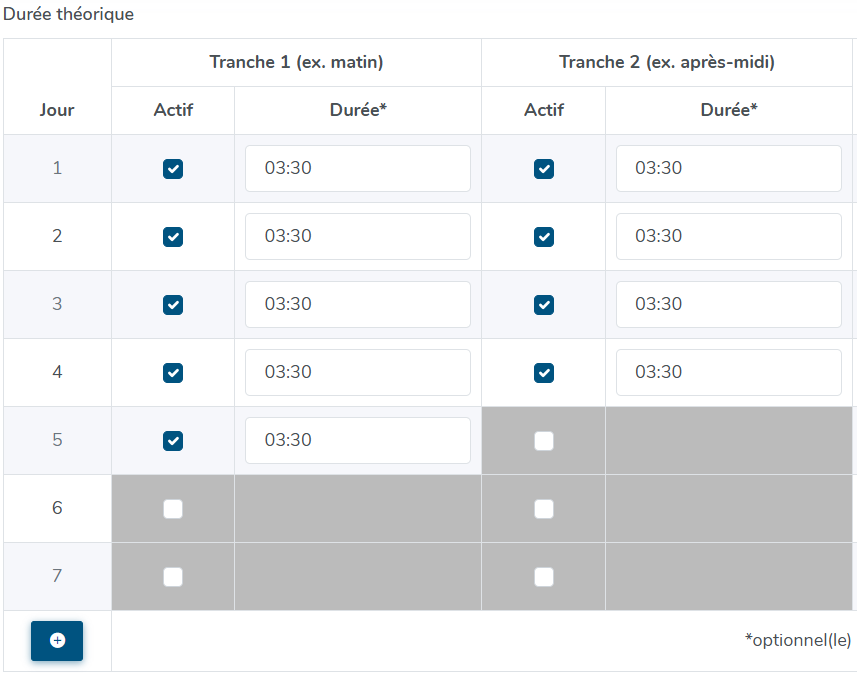Click Tranche 1 Durée input for day 4
The image size is (857, 673).
coord(358,372)
